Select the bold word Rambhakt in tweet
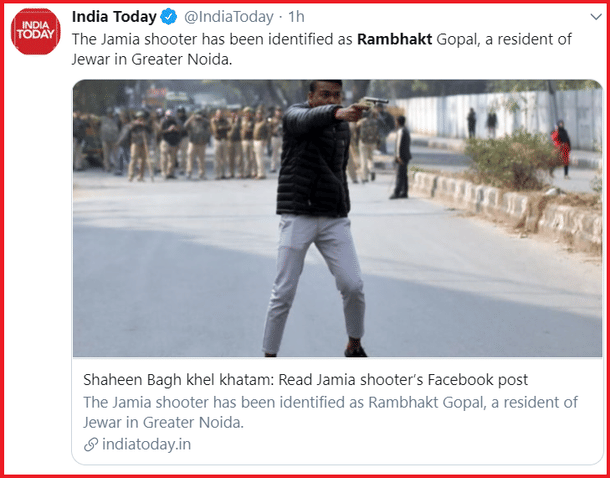The height and width of the screenshot is (478, 610). 394,40
